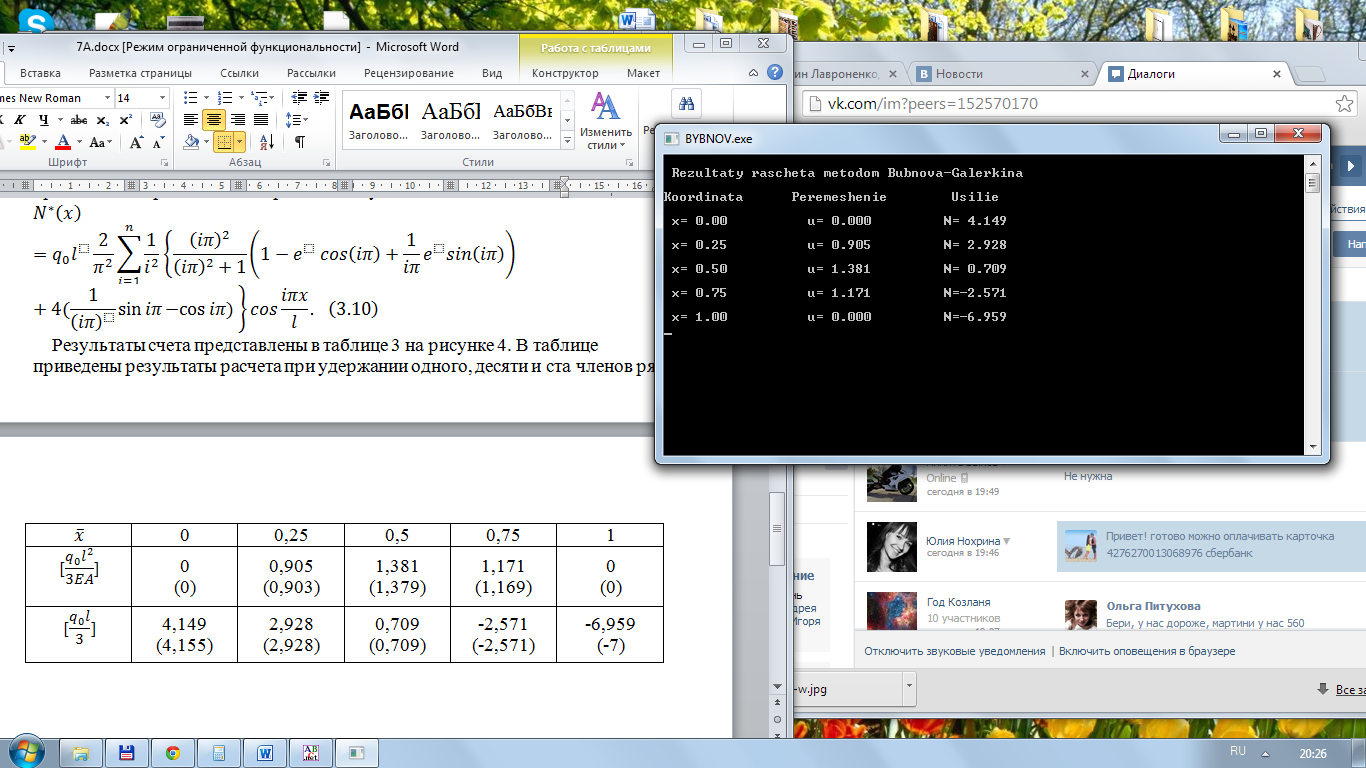Screen dimensions: 1366x768
Task: Open the multilevel list menu
Action: coord(259,97)
